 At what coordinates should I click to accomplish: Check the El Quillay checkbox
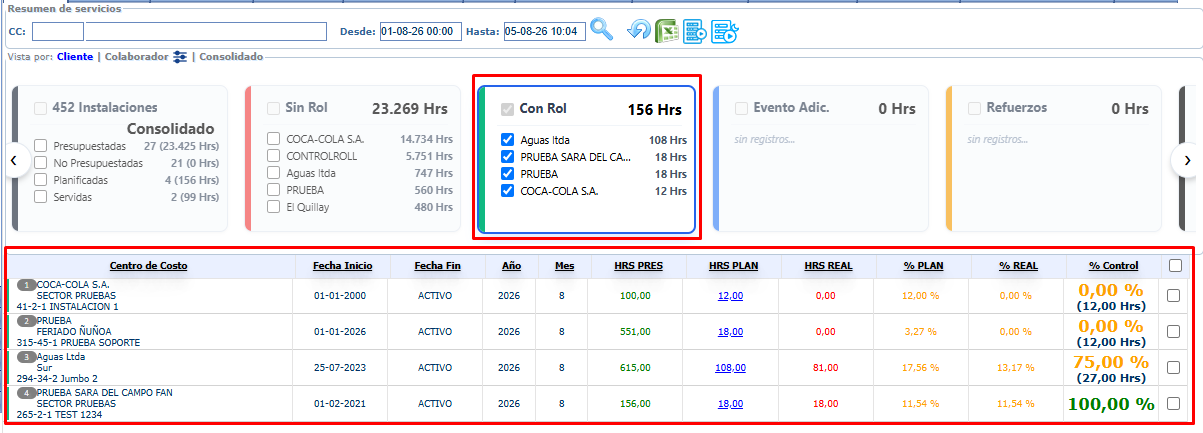tap(274, 207)
